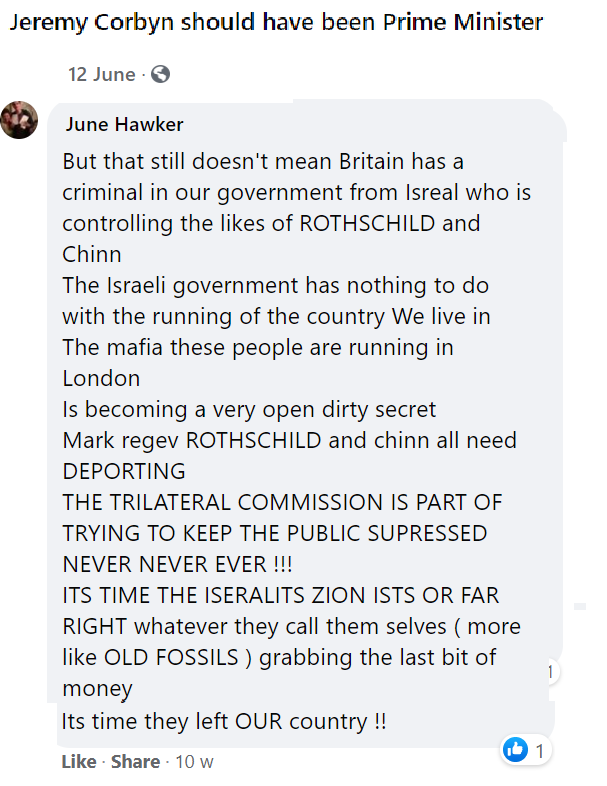This screenshot has width=607, height=786.
Task: Share the comment using the Share link
Action: (135, 761)
